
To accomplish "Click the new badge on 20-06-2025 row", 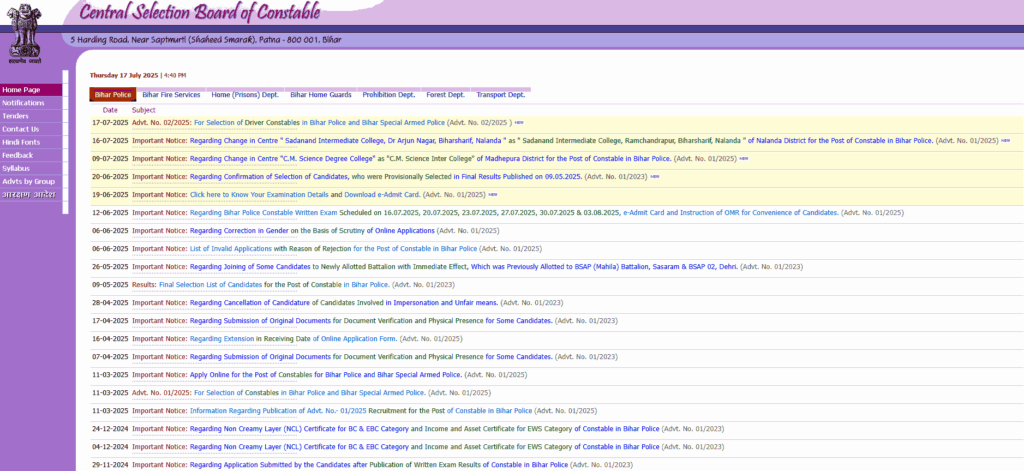I will tap(654, 176).
